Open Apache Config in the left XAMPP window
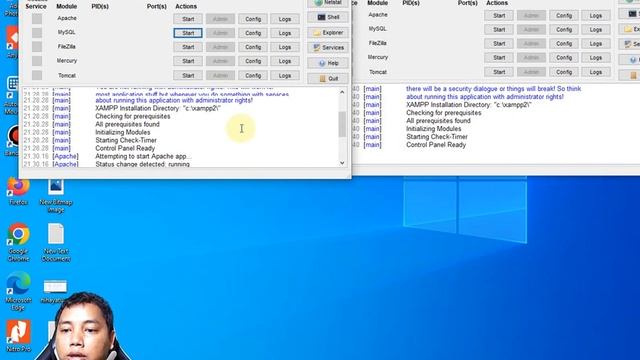Screen dimensions: 640x360 pos(253,19)
